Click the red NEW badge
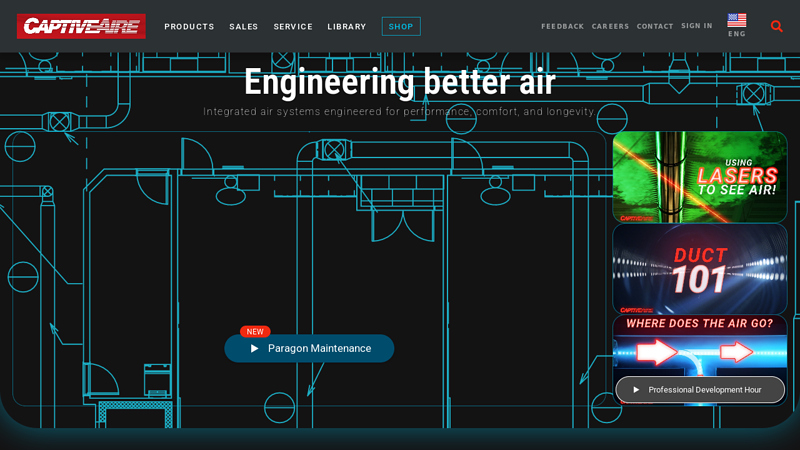 point(255,332)
